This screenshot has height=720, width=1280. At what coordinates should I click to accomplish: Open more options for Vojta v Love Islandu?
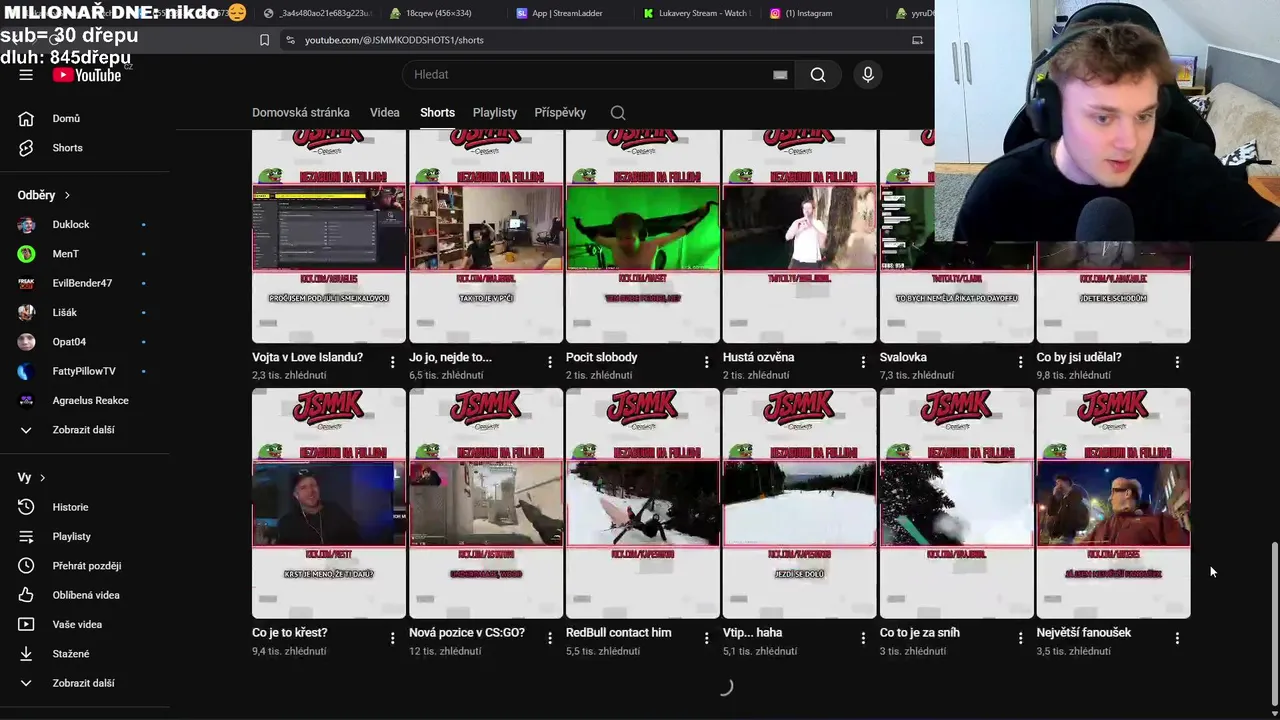(392, 362)
